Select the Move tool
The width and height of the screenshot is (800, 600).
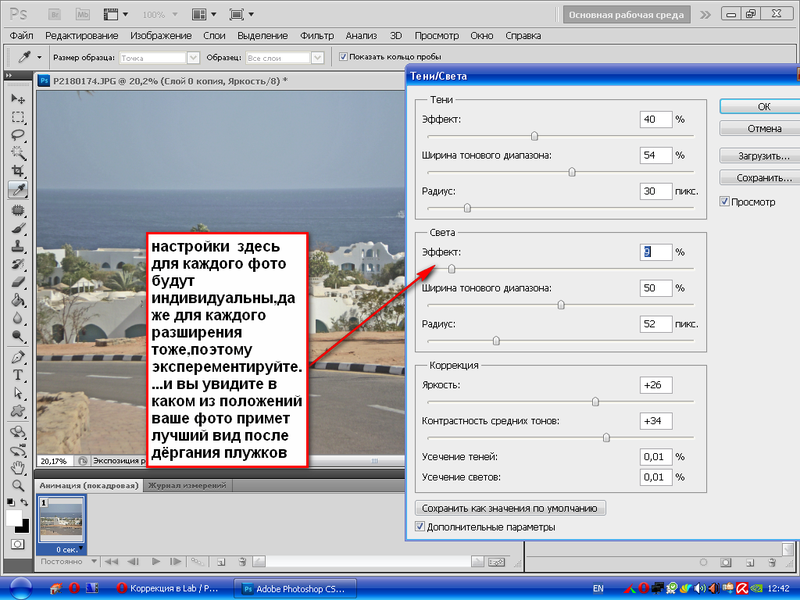click(18, 98)
